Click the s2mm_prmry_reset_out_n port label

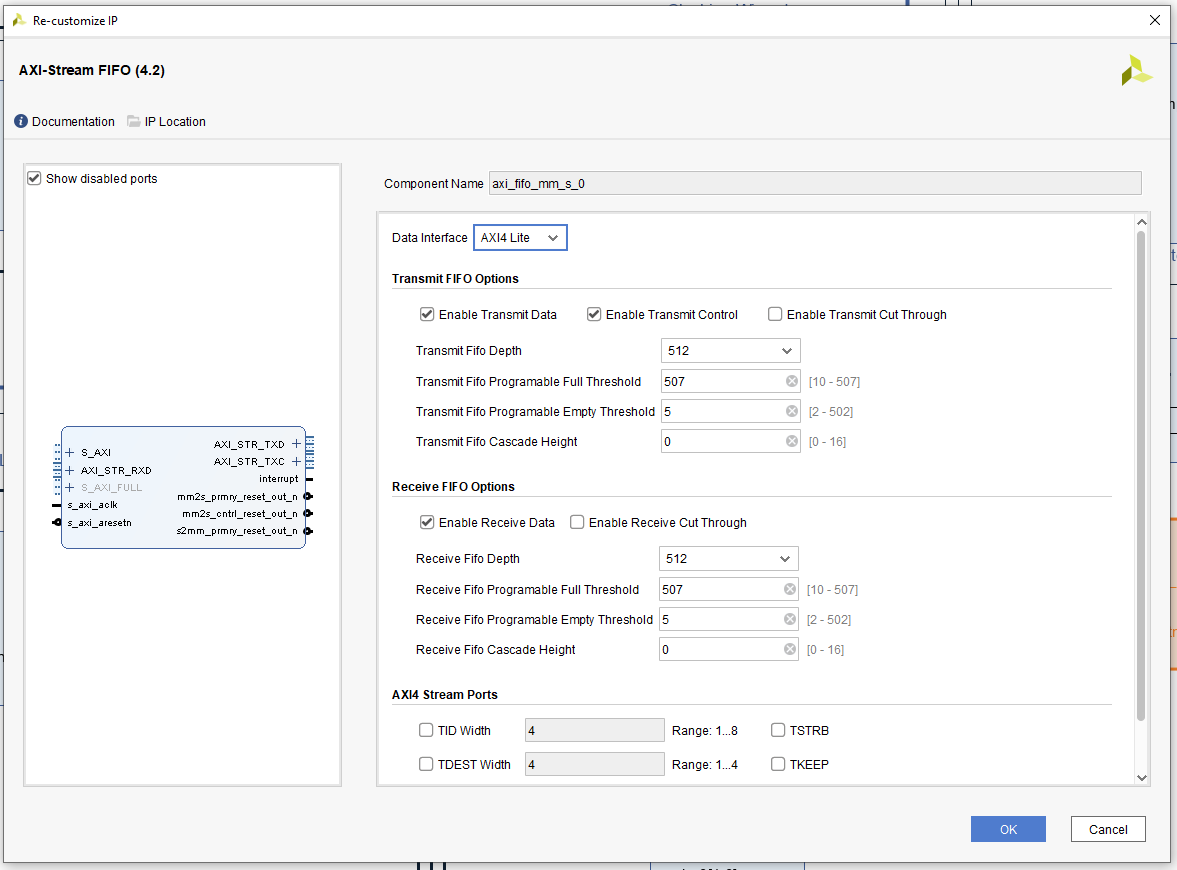(x=237, y=531)
